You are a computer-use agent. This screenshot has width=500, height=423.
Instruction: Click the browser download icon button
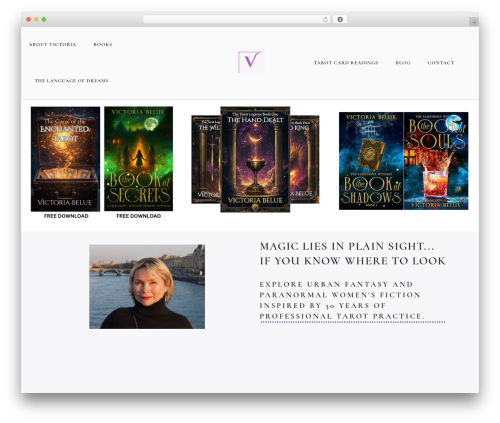coord(340,19)
